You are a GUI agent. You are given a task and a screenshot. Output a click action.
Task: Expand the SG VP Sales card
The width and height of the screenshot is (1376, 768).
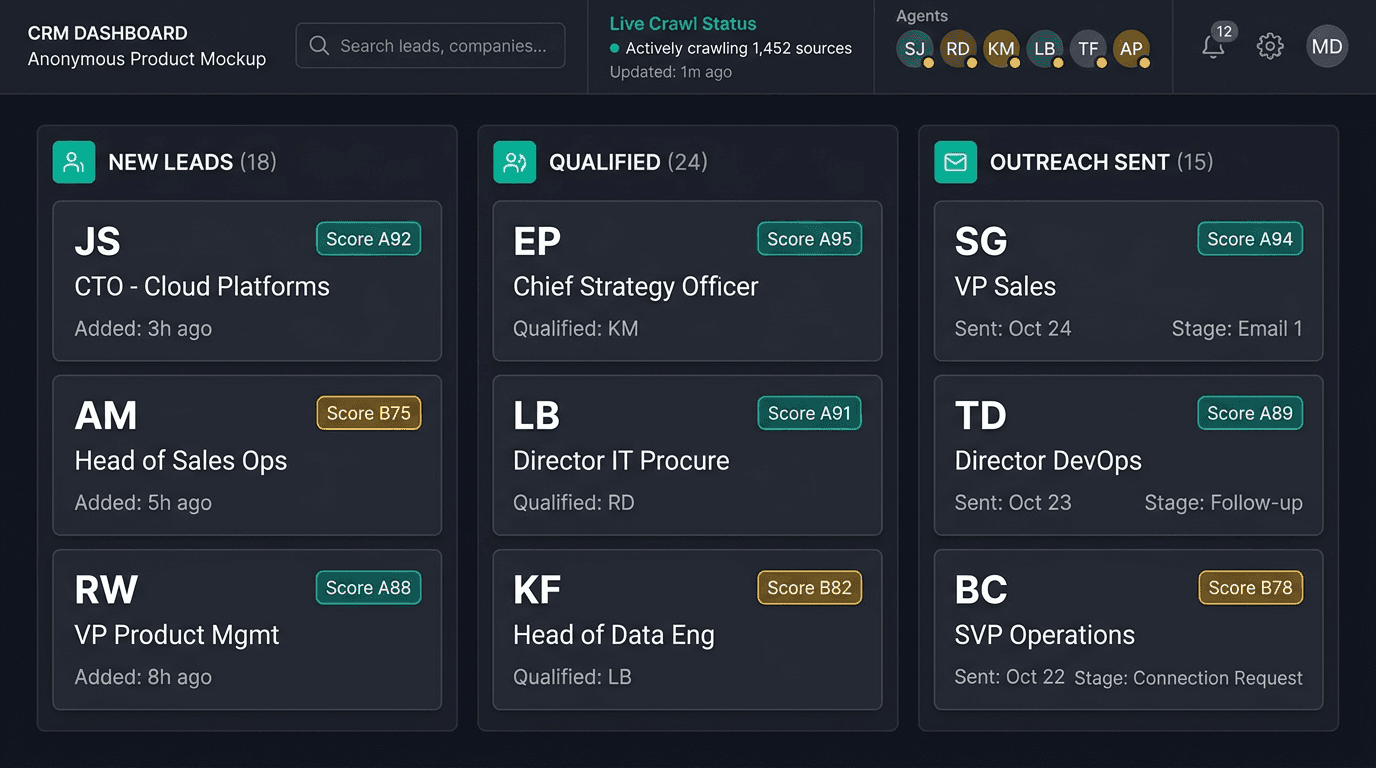click(x=1128, y=281)
